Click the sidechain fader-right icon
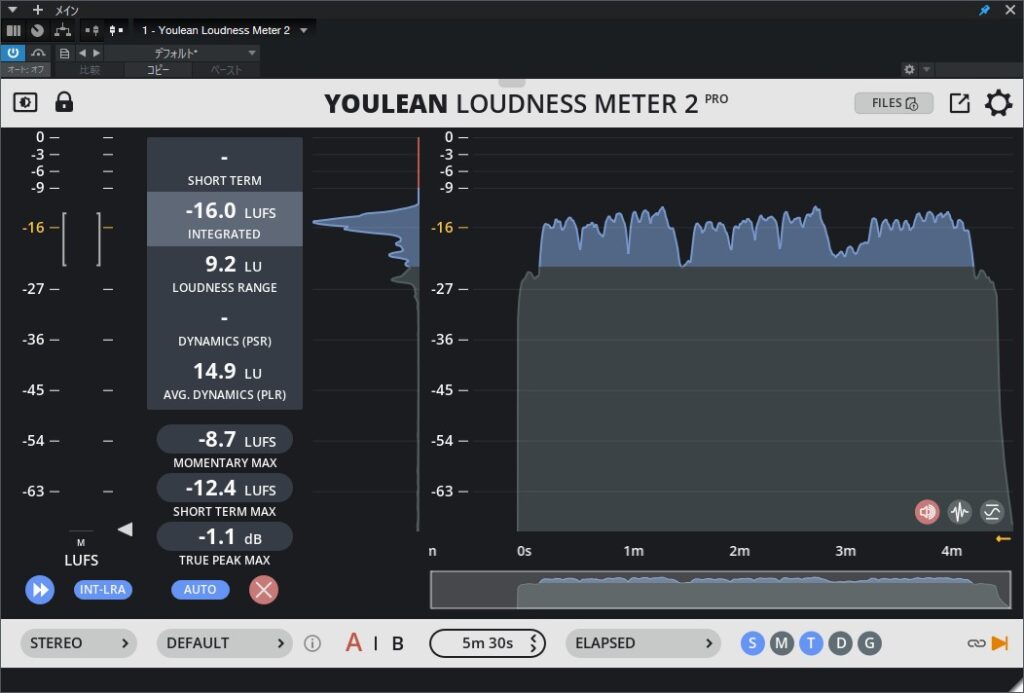This screenshot has width=1024, height=693. point(116,30)
